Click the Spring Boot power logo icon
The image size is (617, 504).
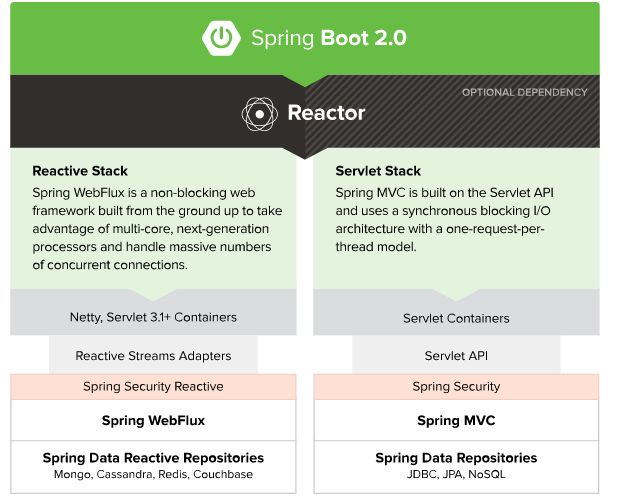click(x=221, y=38)
